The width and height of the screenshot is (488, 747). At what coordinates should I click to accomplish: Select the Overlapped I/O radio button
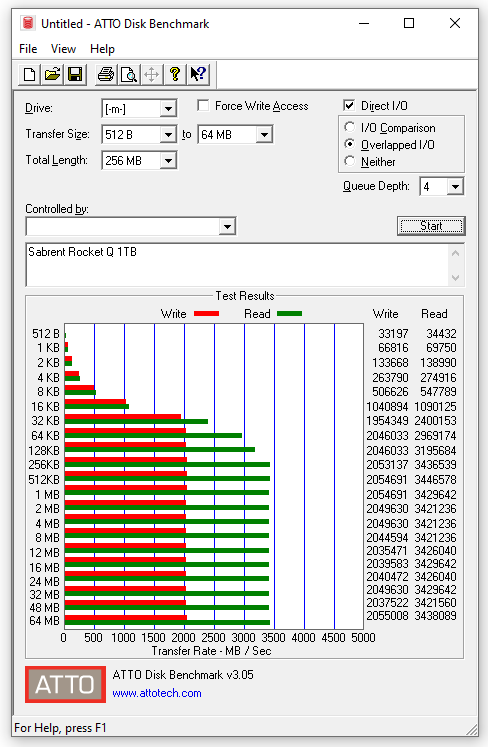[x=349, y=144]
